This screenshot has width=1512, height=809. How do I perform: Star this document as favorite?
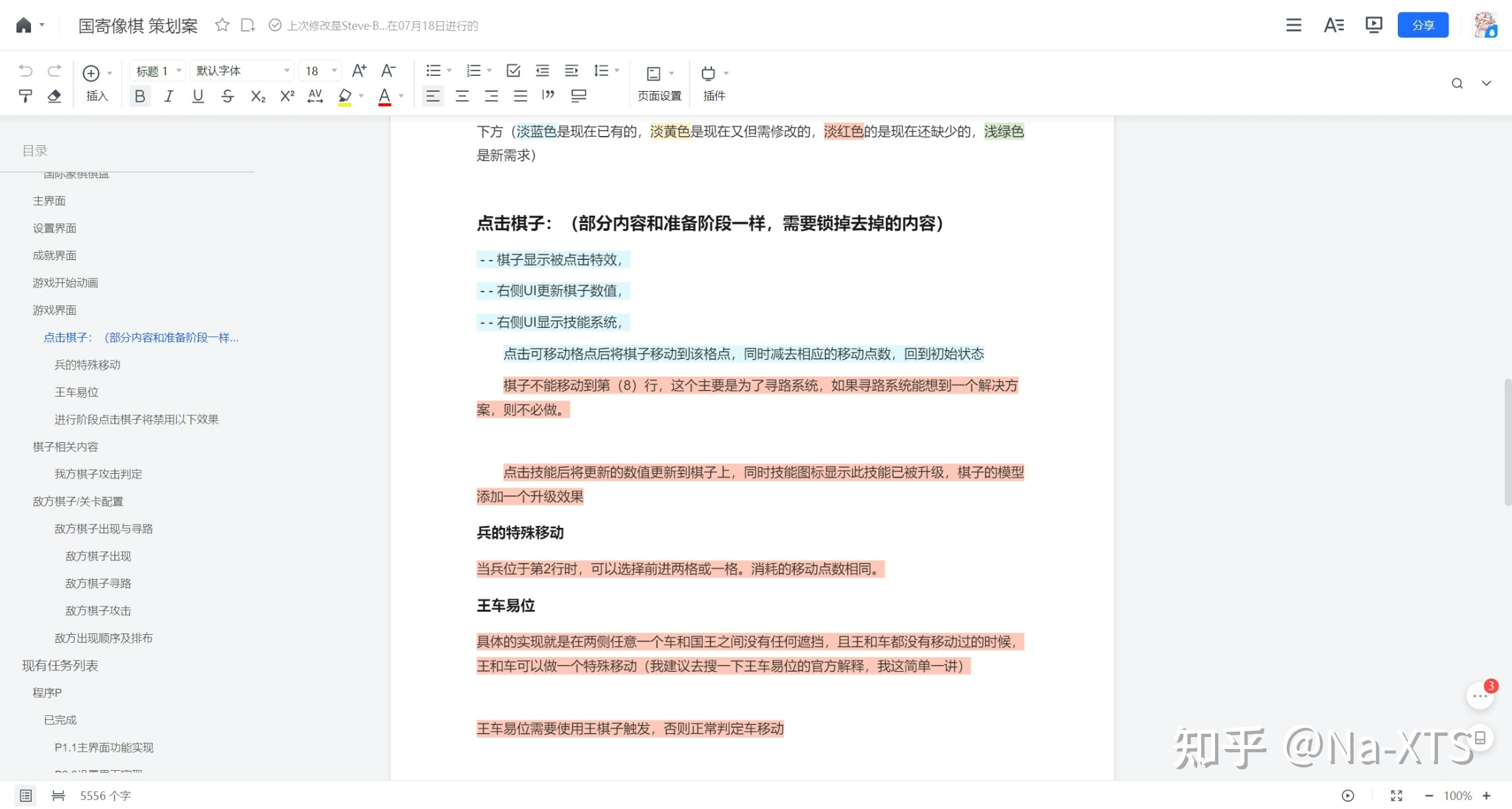222,25
